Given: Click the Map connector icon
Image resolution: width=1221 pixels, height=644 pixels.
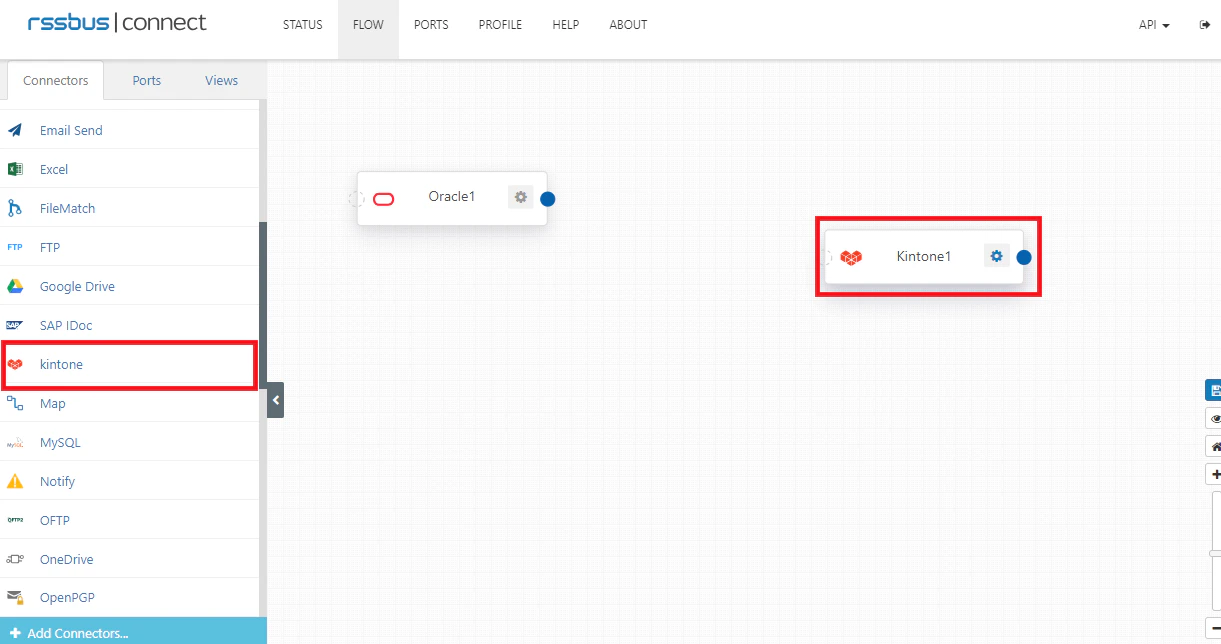Looking at the screenshot, I should 15,403.
